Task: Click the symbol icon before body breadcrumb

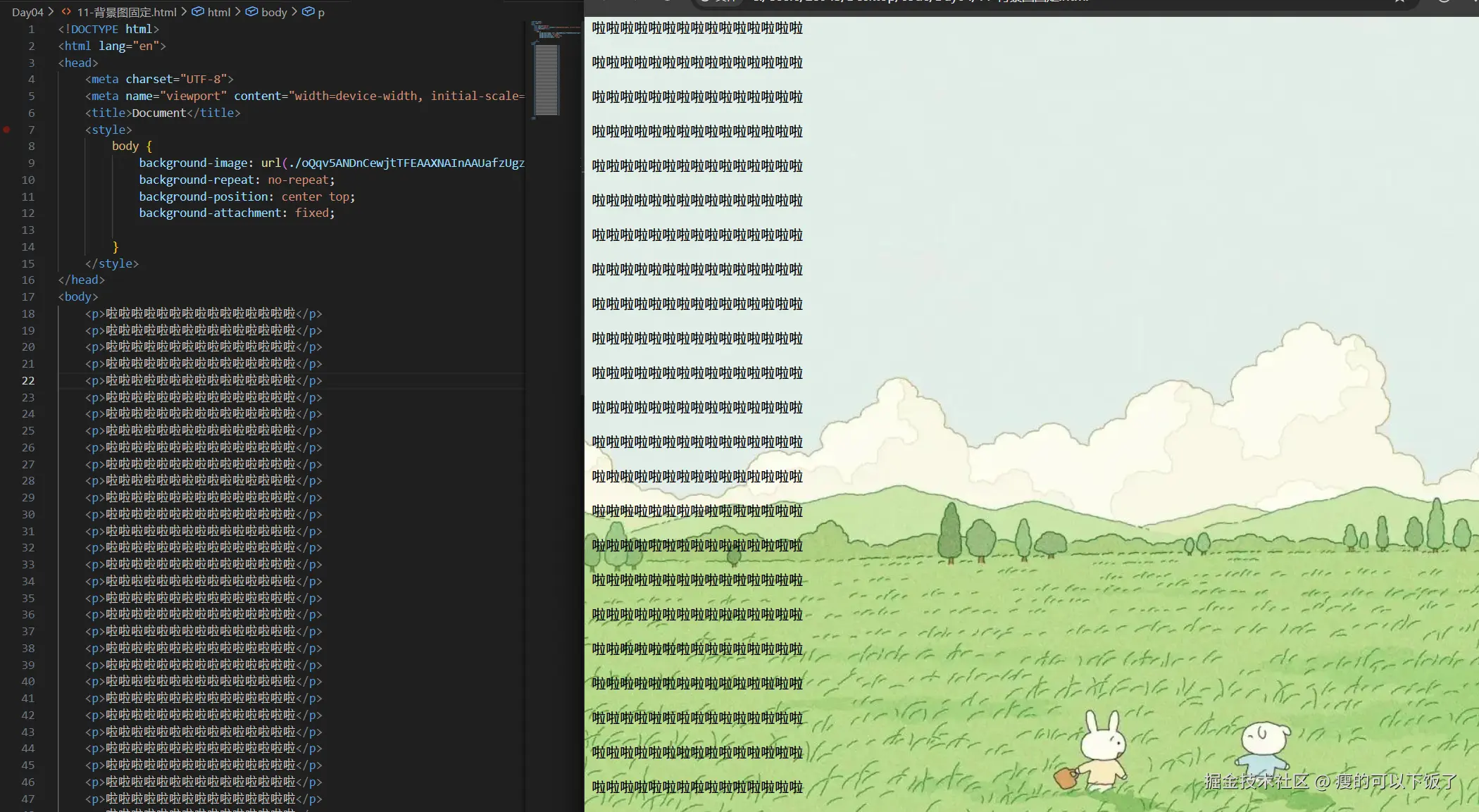Action: (x=251, y=12)
